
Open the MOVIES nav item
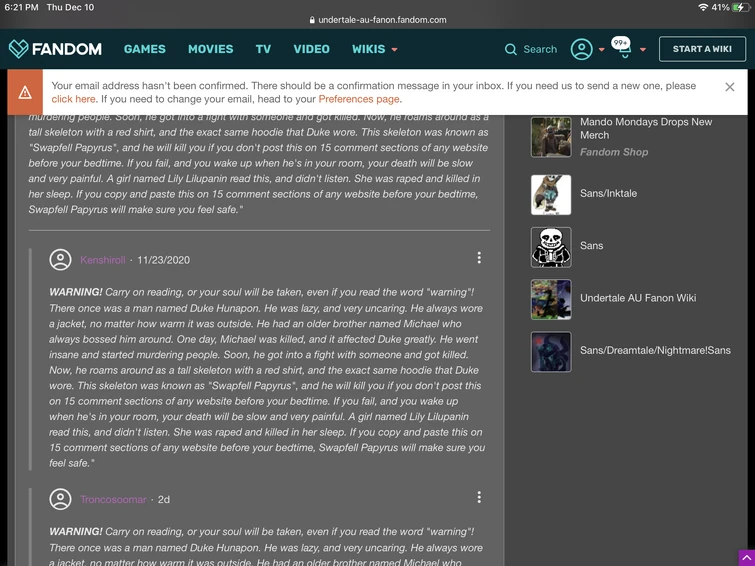(x=210, y=49)
